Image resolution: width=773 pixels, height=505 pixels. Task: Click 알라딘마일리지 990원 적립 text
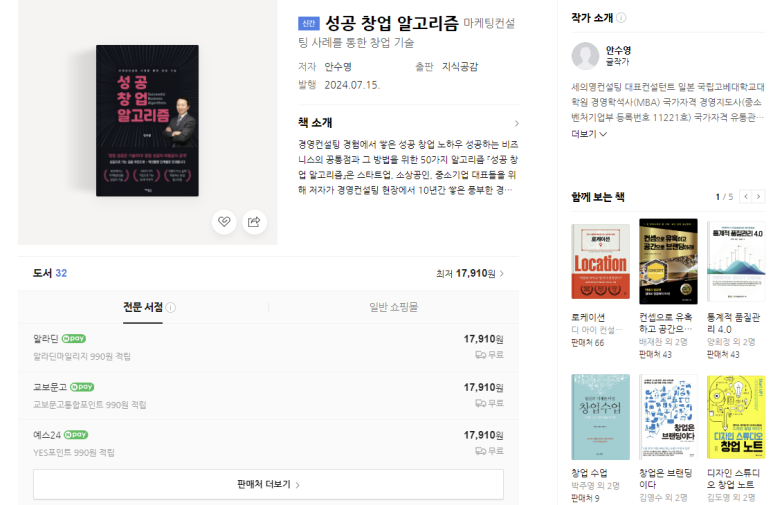[82, 357]
